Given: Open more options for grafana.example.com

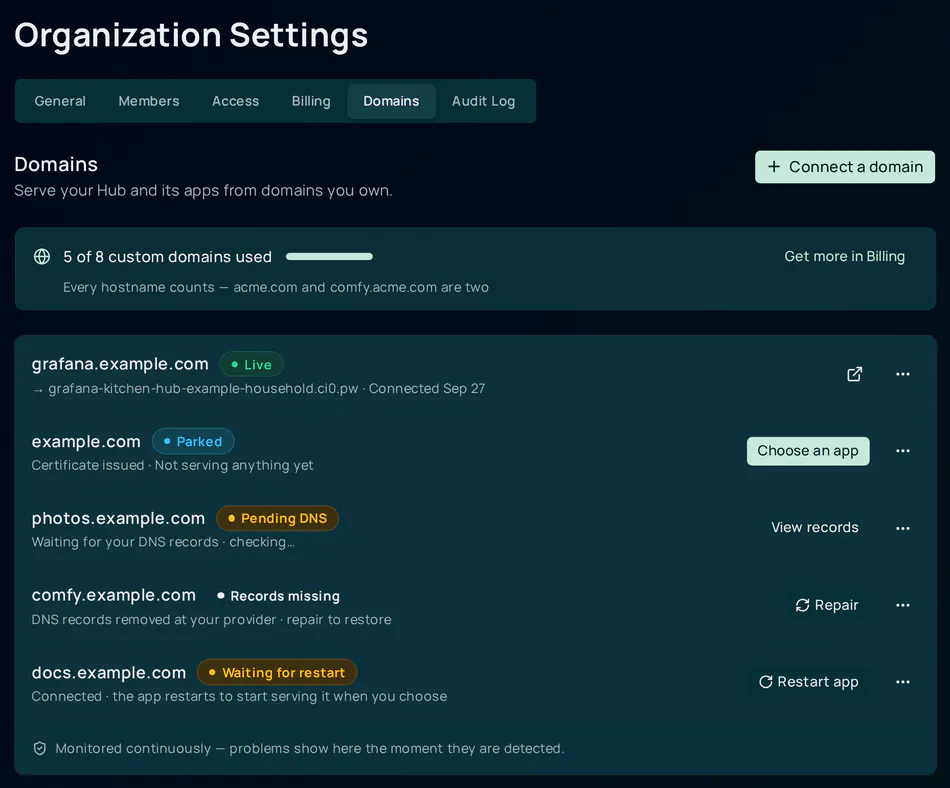Looking at the screenshot, I should point(903,374).
